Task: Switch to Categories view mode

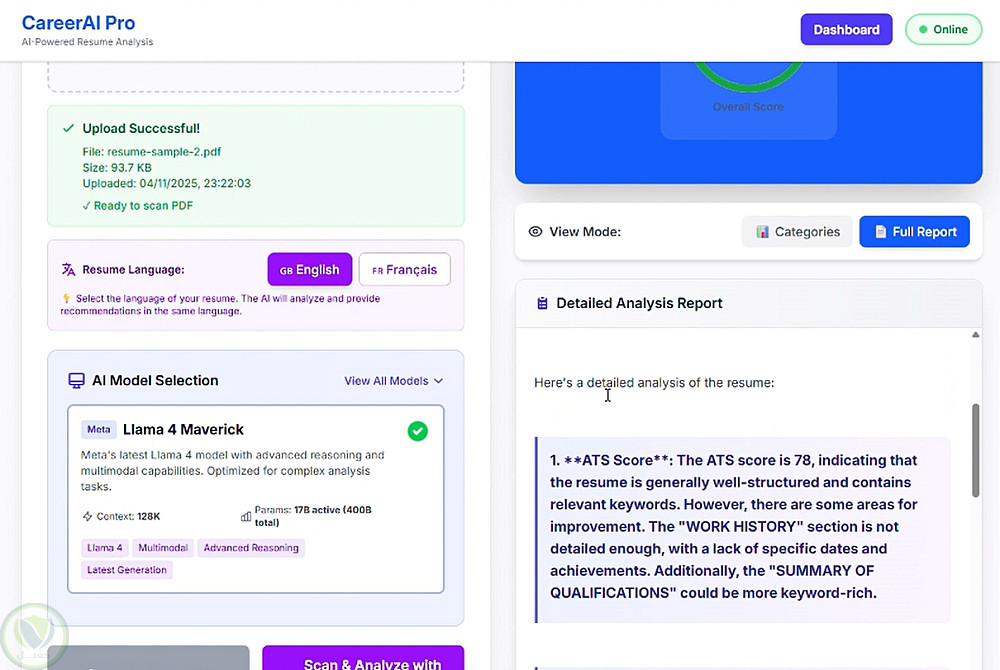Action: [797, 232]
